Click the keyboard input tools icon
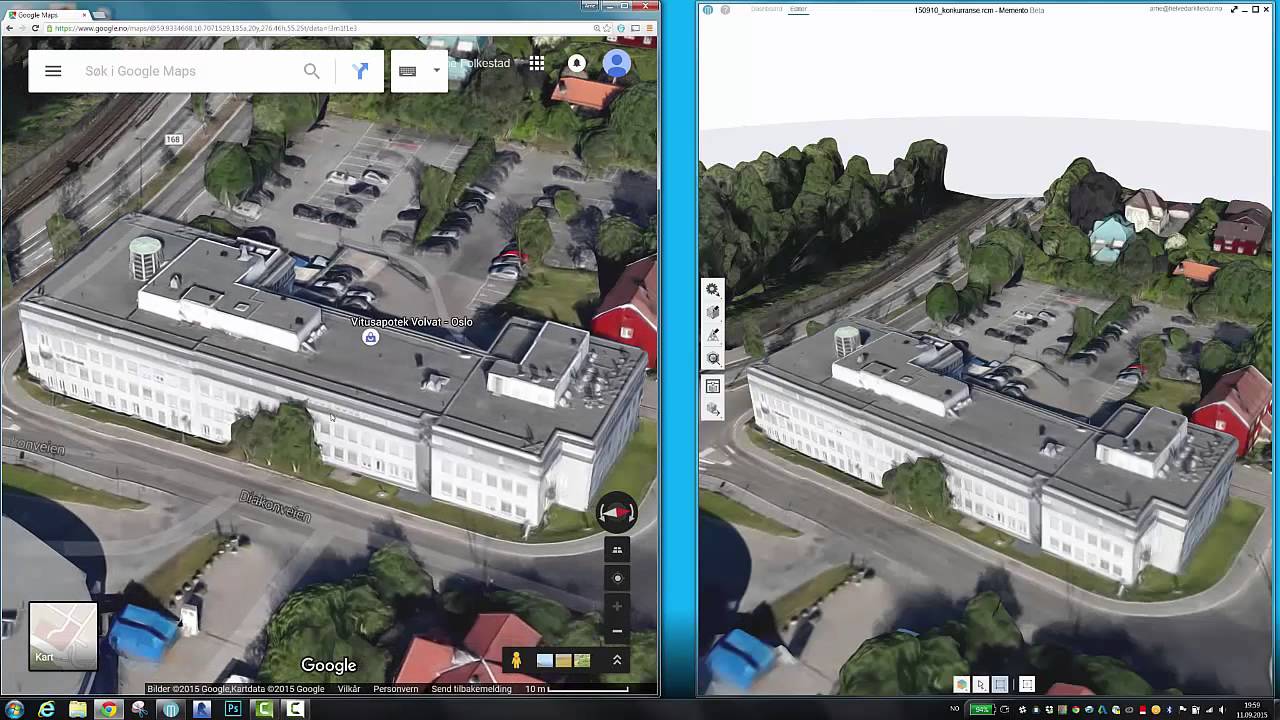This screenshot has height=720, width=1280. pyautogui.click(x=407, y=71)
